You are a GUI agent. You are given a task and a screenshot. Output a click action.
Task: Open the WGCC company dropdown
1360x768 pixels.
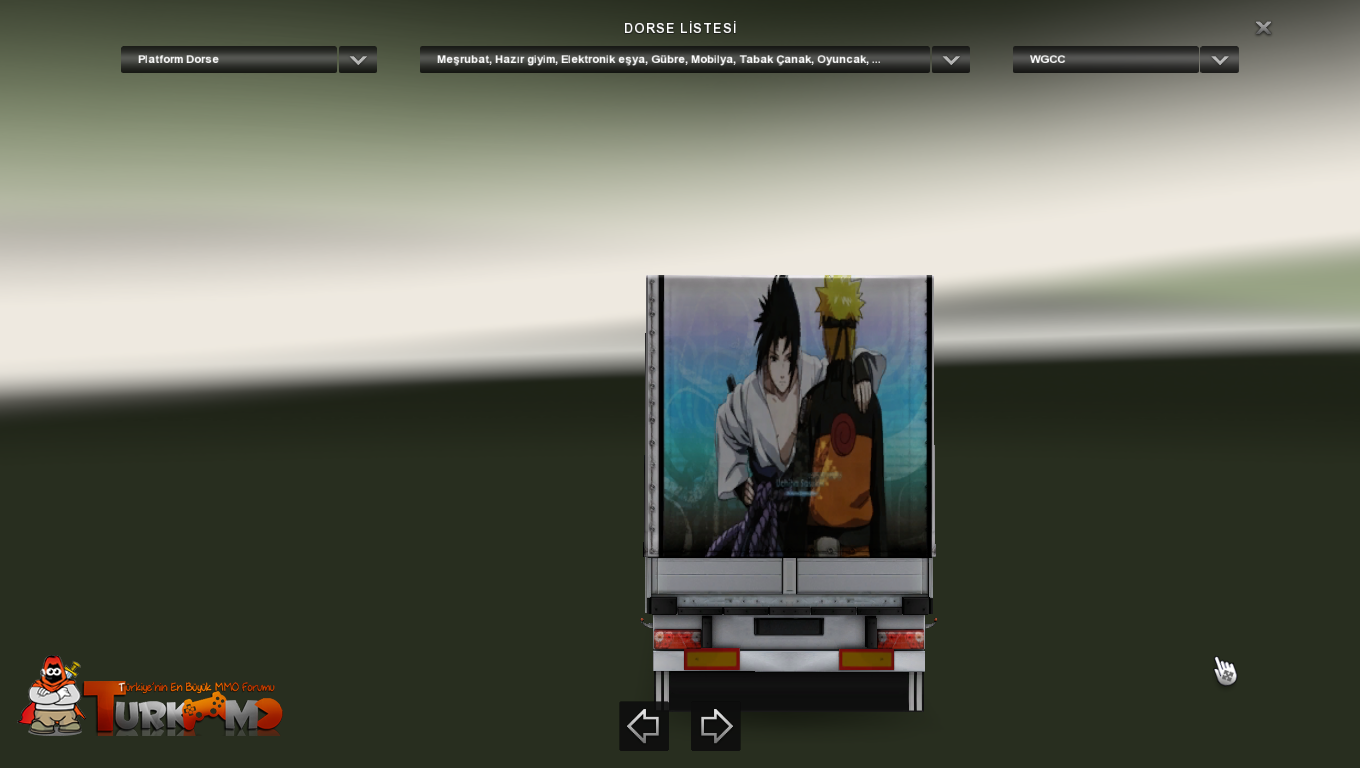(x=1106, y=59)
